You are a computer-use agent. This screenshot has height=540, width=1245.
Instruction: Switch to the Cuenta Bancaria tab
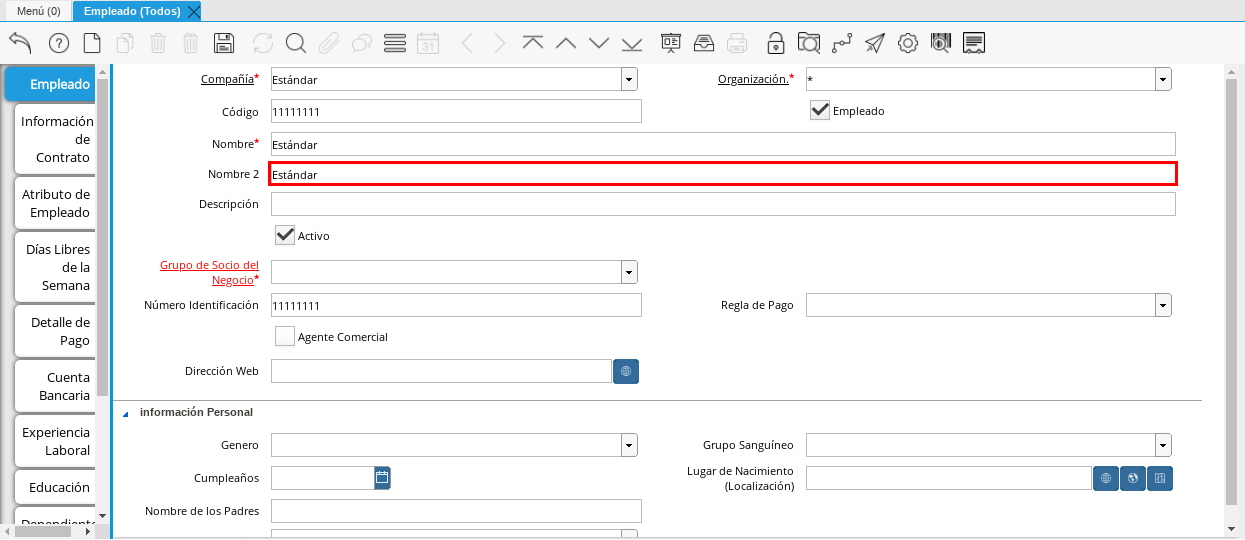(x=56, y=386)
